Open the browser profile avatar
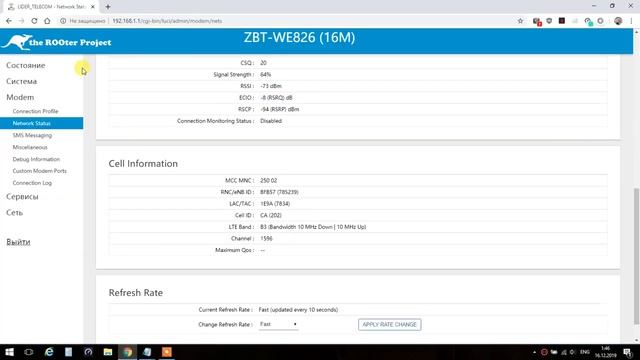 (x=618, y=21)
